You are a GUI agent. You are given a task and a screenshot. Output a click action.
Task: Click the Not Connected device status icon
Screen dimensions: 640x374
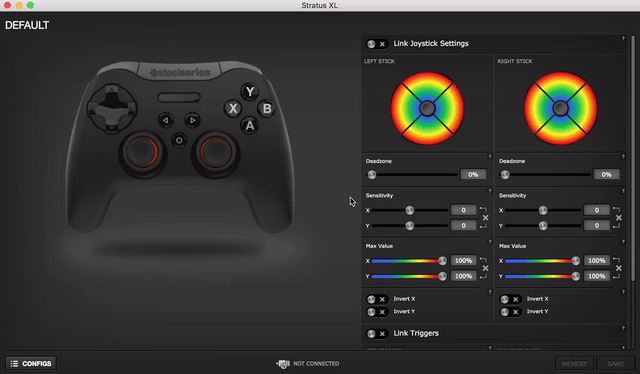click(x=283, y=363)
